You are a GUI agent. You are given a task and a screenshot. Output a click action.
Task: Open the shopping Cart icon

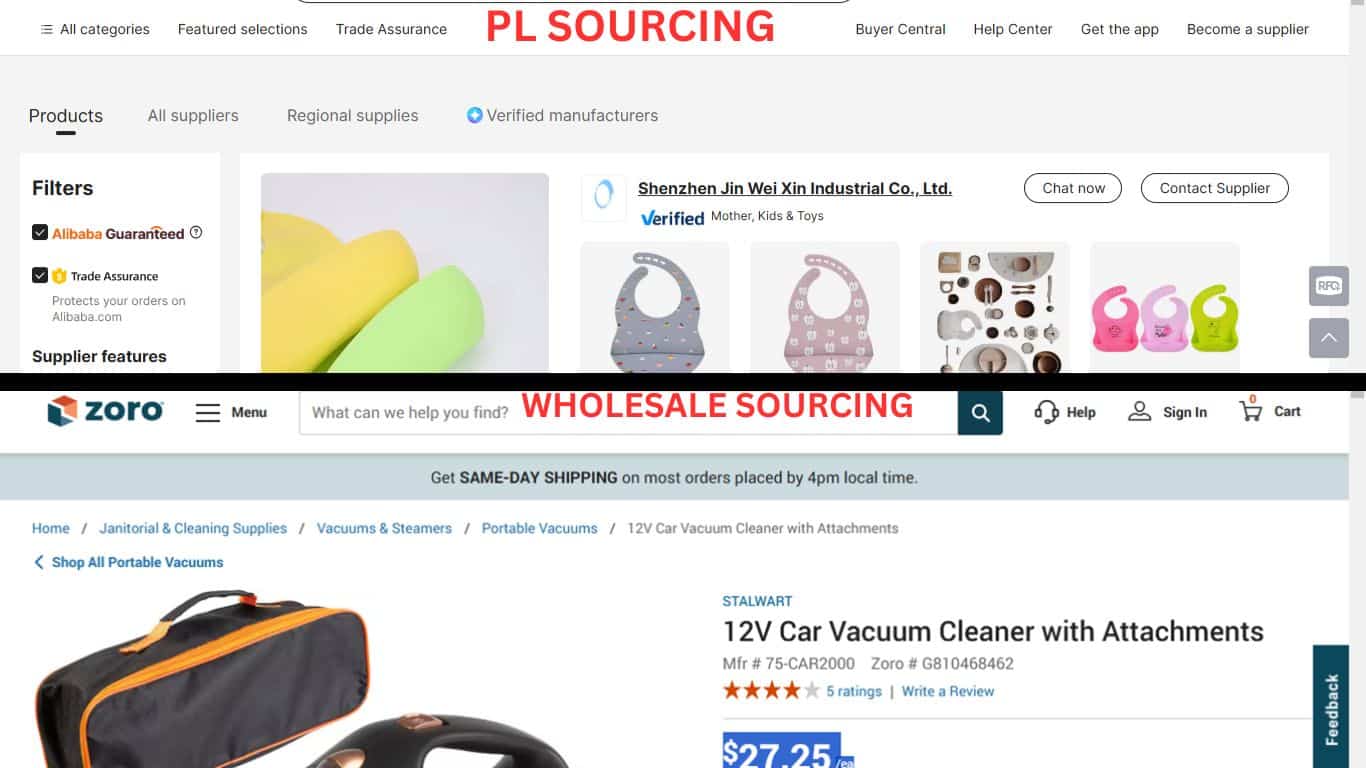tap(1251, 410)
